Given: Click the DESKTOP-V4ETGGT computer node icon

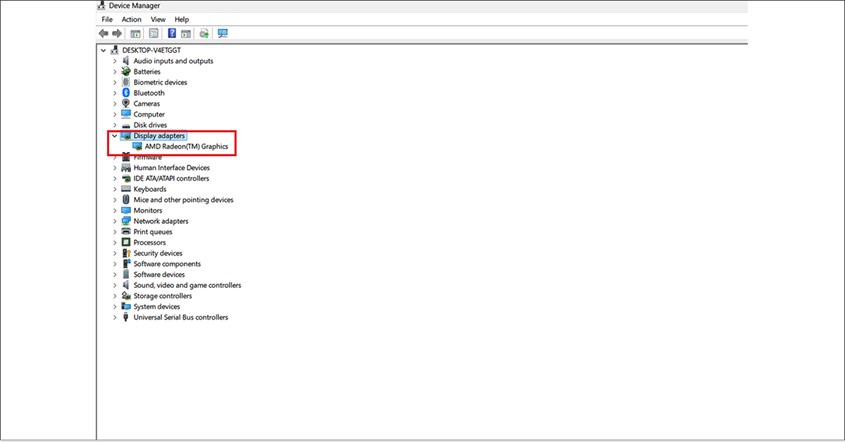Looking at the screenshot, I should point(114,50).
